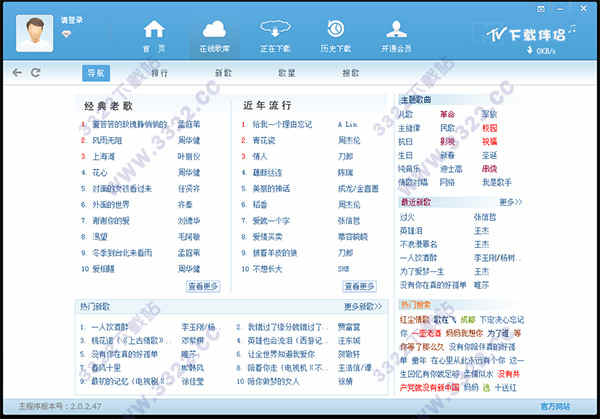Click artist 叶丽仪

pyautogui.click(x=189, y=157)
